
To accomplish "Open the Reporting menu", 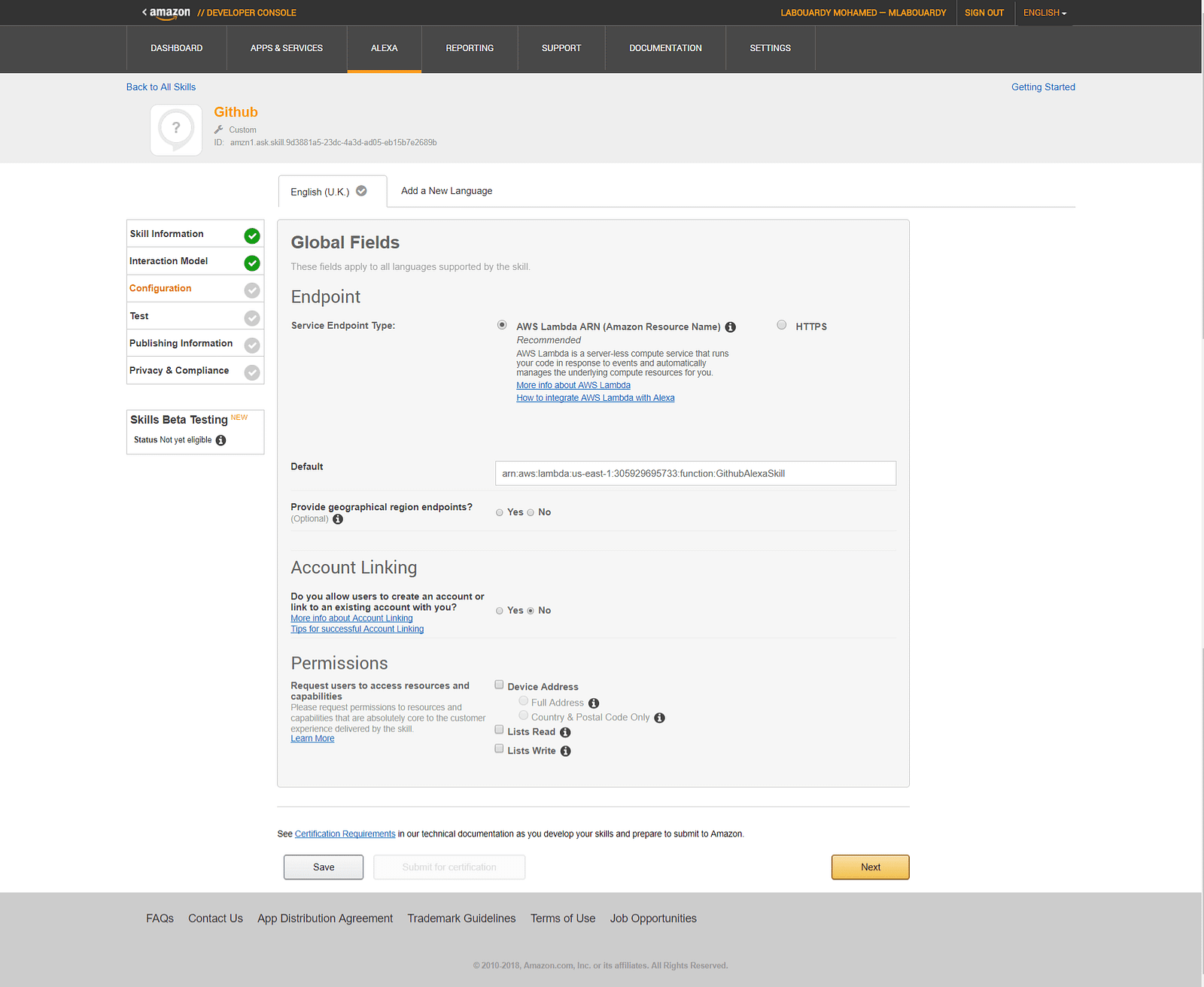I will tap(470, 48).
